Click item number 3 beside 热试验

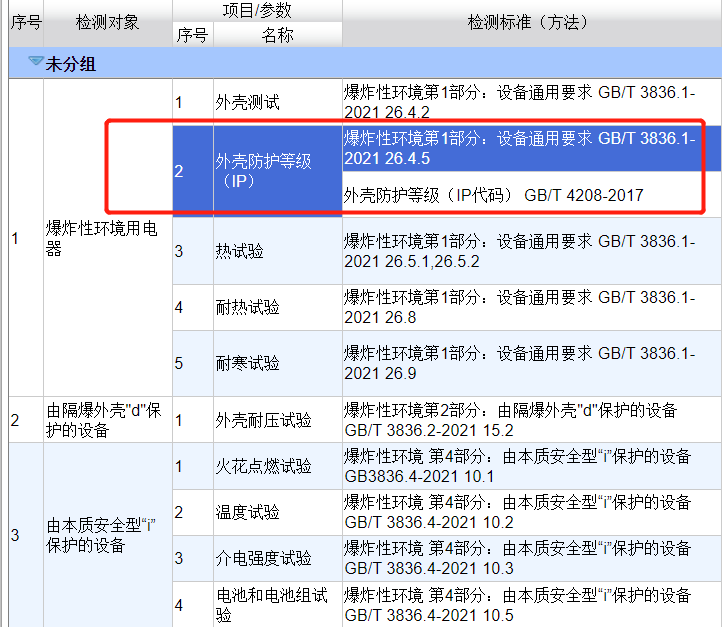click(193, 251)
